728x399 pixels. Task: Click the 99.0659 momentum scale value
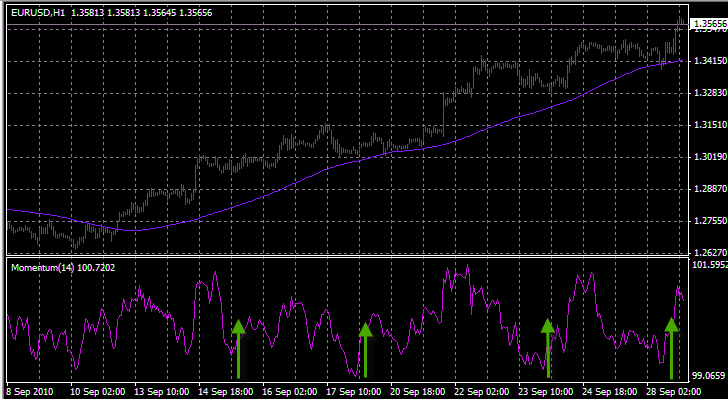point(709,375)
